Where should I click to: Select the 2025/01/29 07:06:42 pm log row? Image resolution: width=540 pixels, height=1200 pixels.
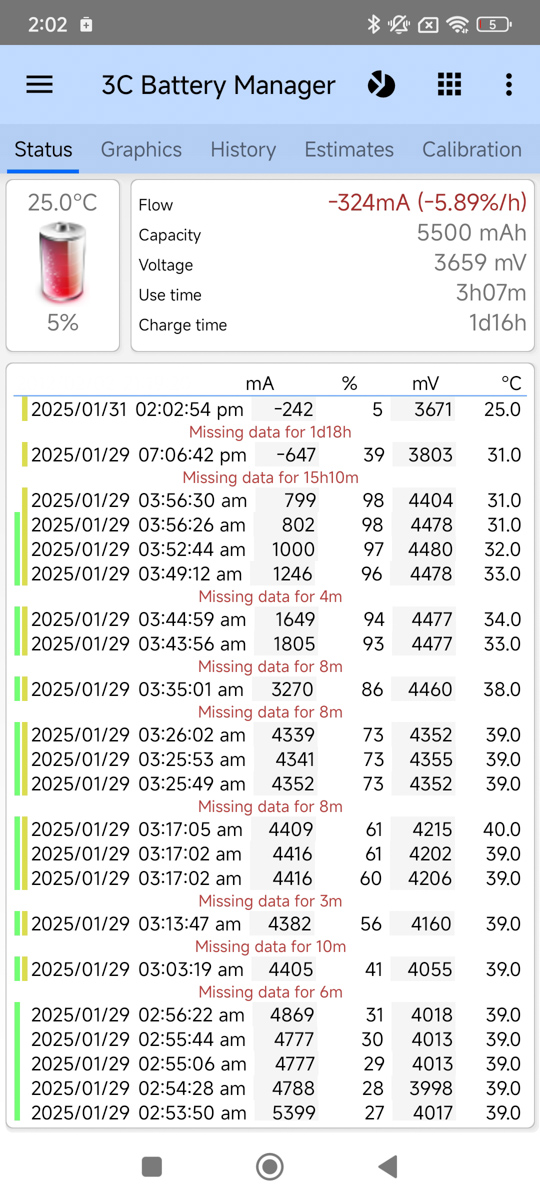(270, 455)
